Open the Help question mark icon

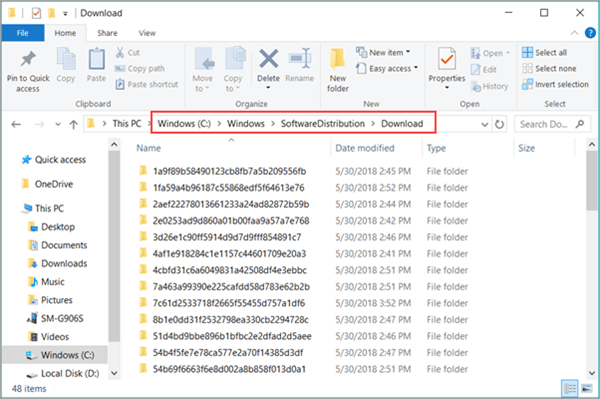(590, 33)
